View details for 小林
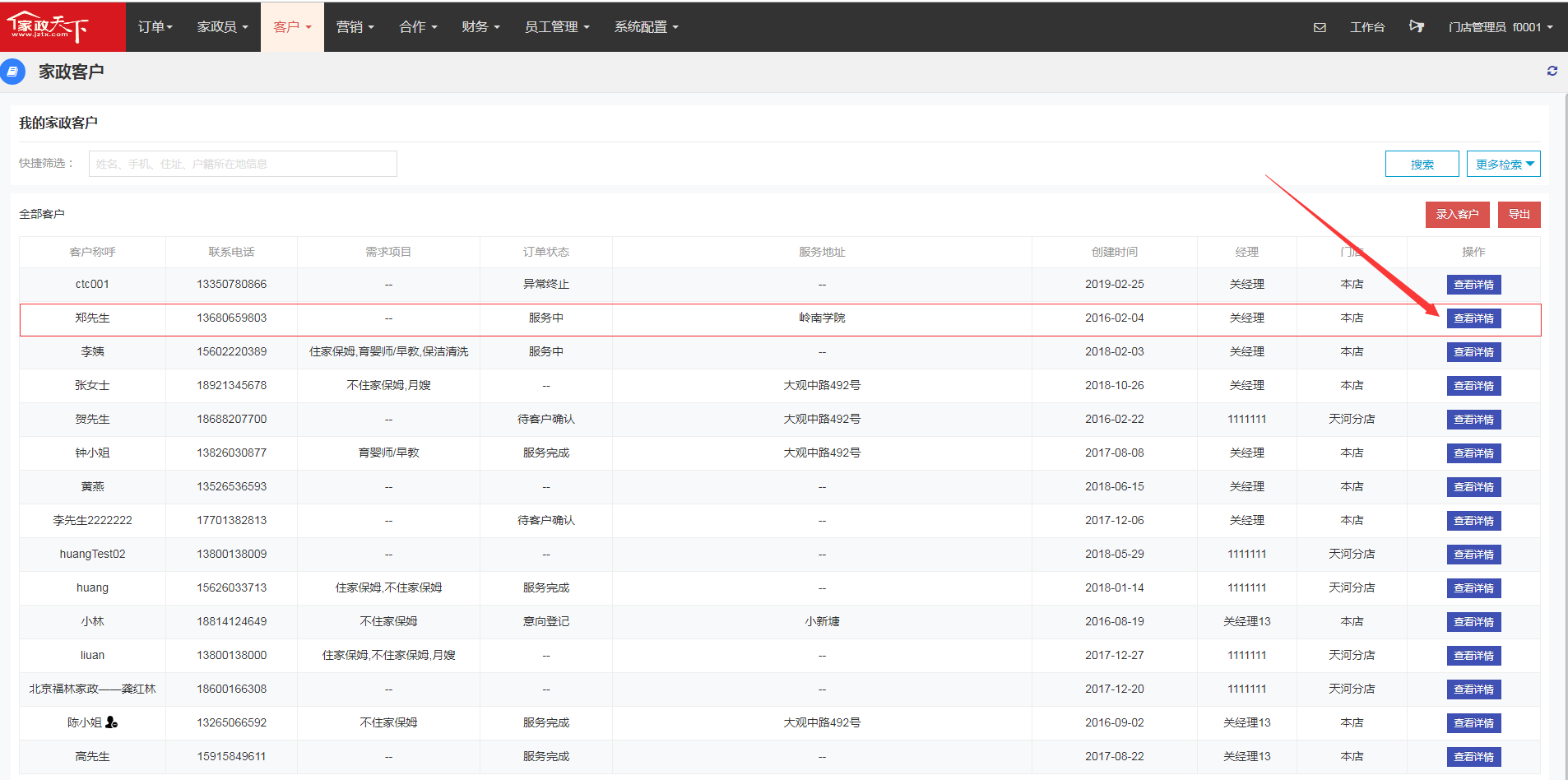 coord(1474,622)
